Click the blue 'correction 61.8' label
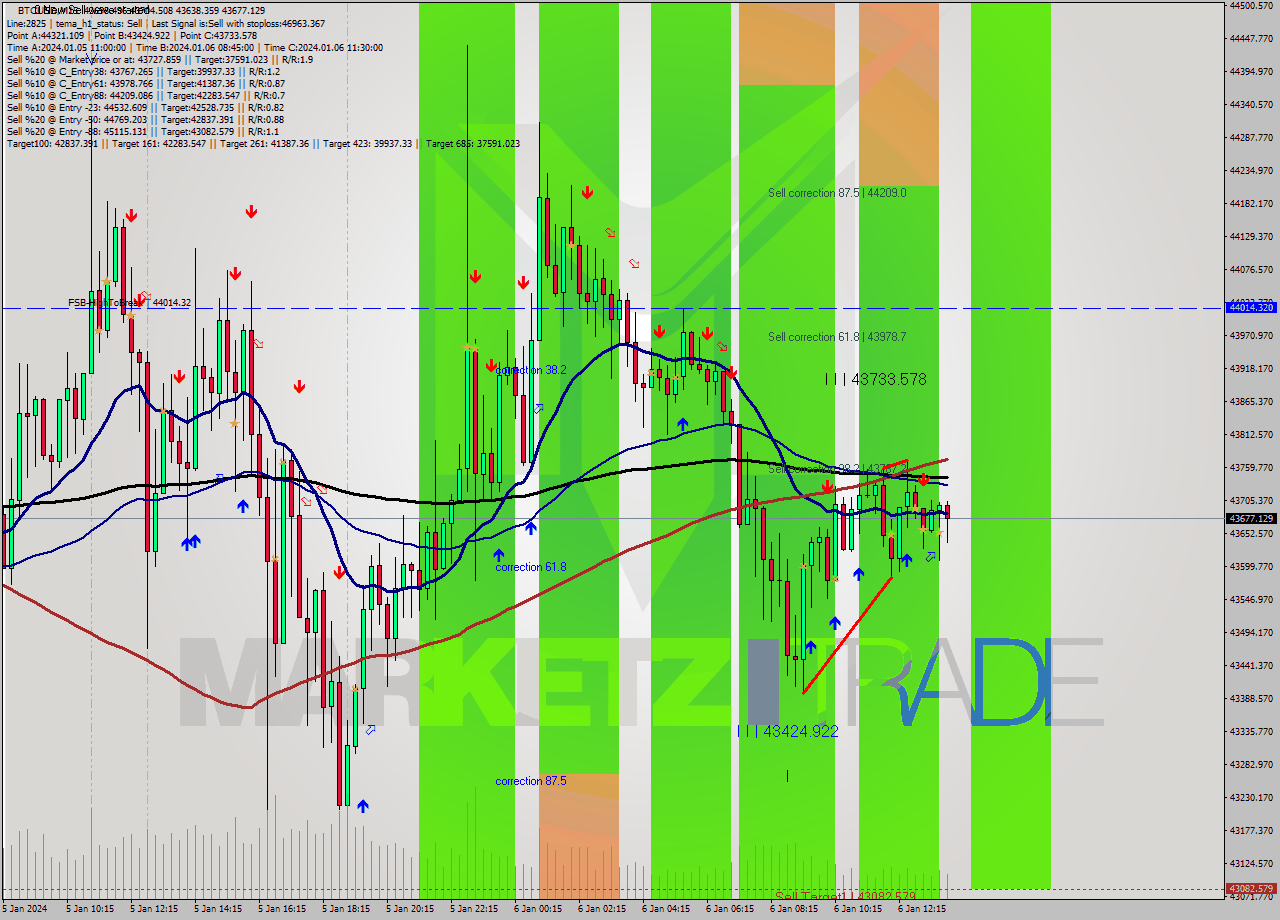 click(531, 567)
